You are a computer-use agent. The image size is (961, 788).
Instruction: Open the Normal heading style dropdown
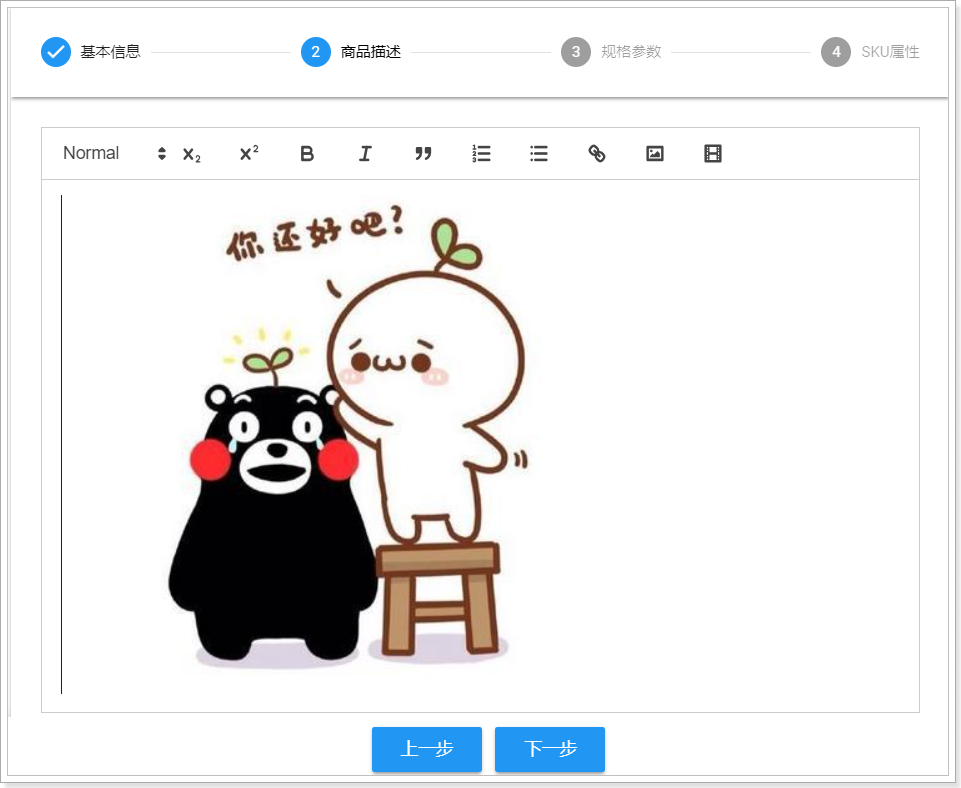pos(92,153)
